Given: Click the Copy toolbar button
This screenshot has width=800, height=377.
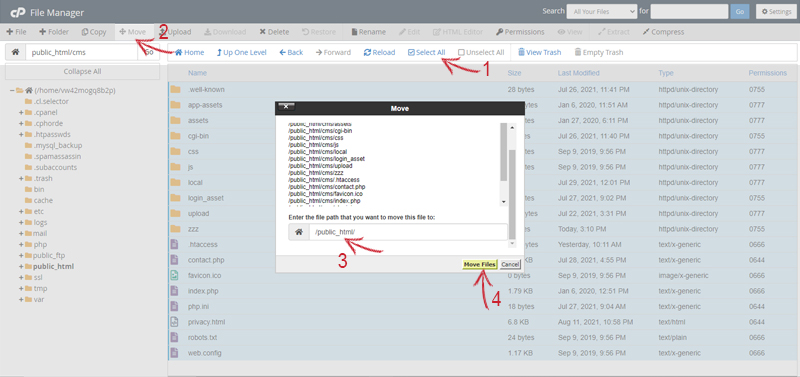Looking at the screenshot, I should click(94, 32).
